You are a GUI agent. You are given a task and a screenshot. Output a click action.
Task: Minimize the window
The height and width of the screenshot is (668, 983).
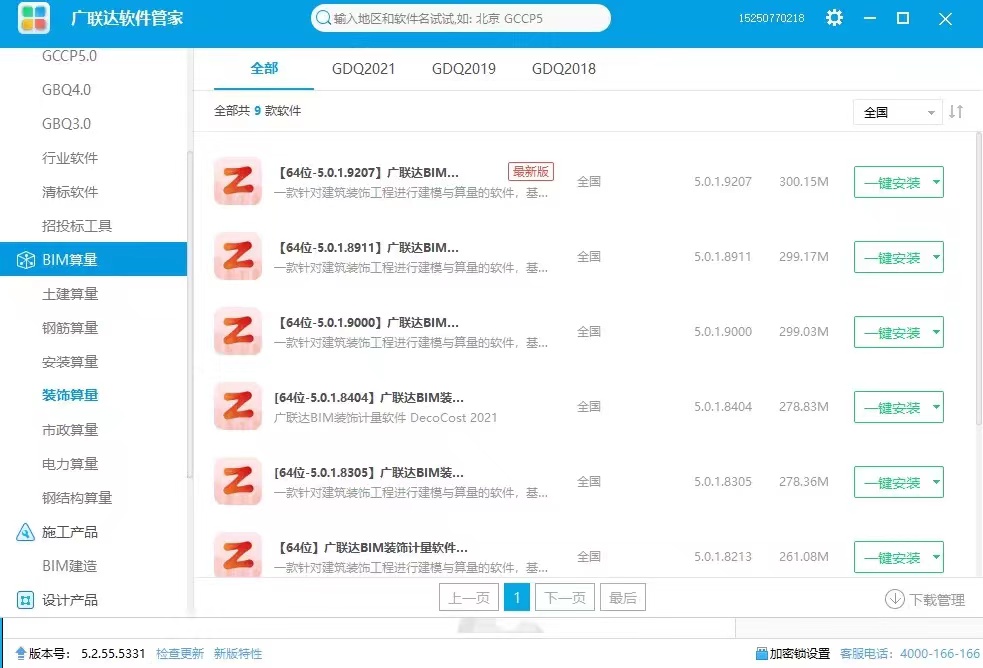(x=870, y=18)
